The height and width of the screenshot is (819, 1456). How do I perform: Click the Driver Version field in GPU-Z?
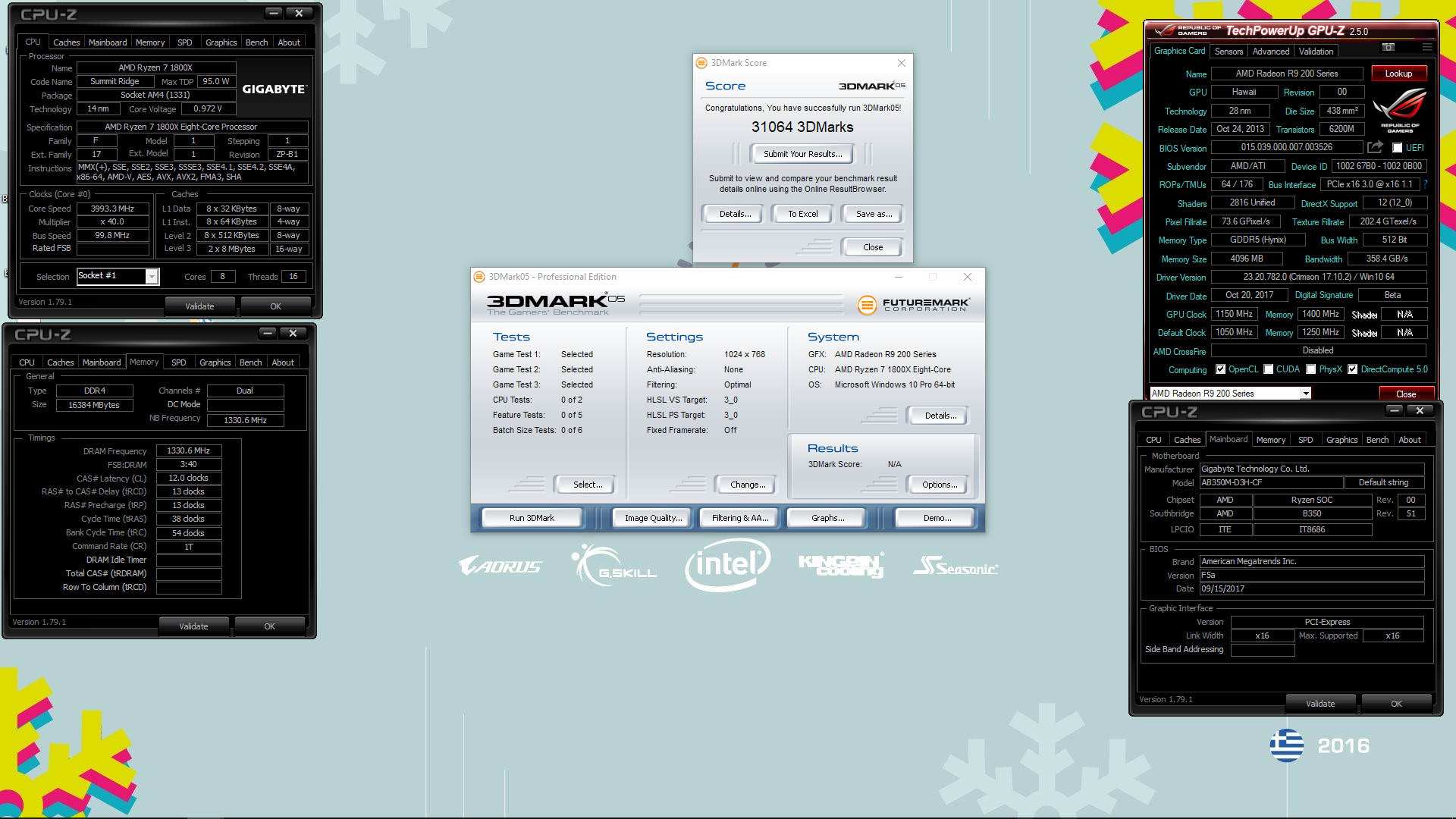(1319, 277)
